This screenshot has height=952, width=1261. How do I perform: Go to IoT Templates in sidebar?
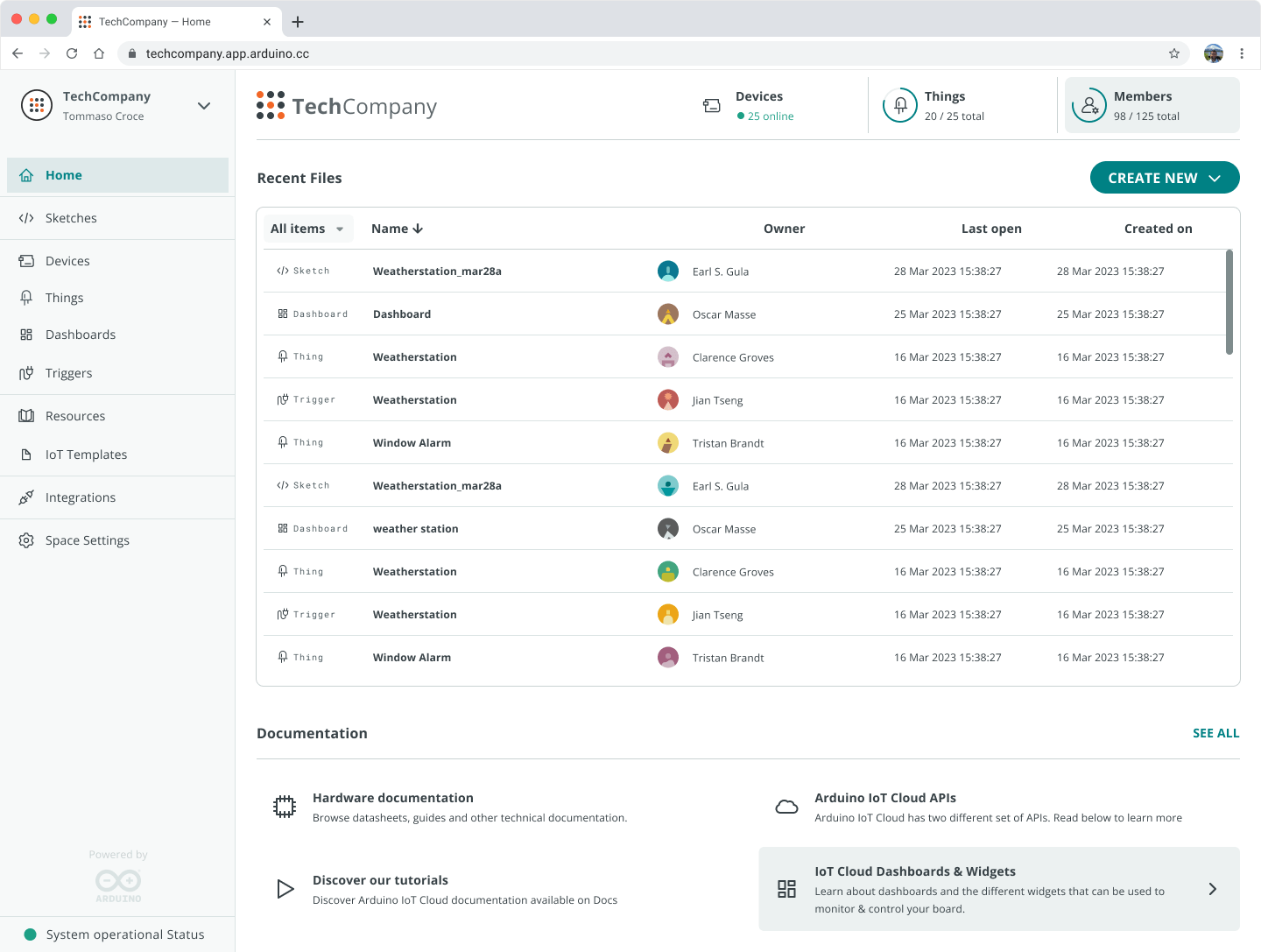(86, 455)
